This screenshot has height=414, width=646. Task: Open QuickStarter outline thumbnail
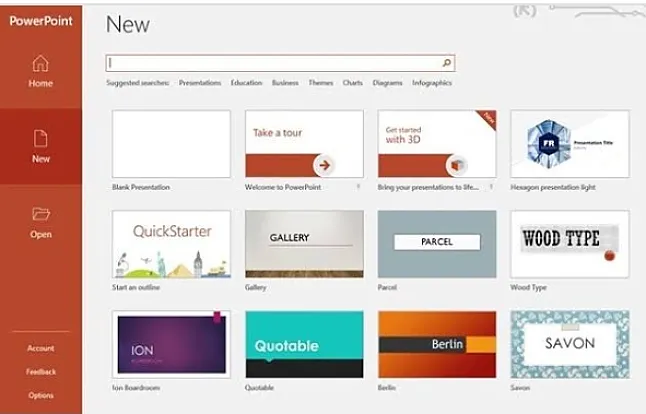tap(171, 244)
